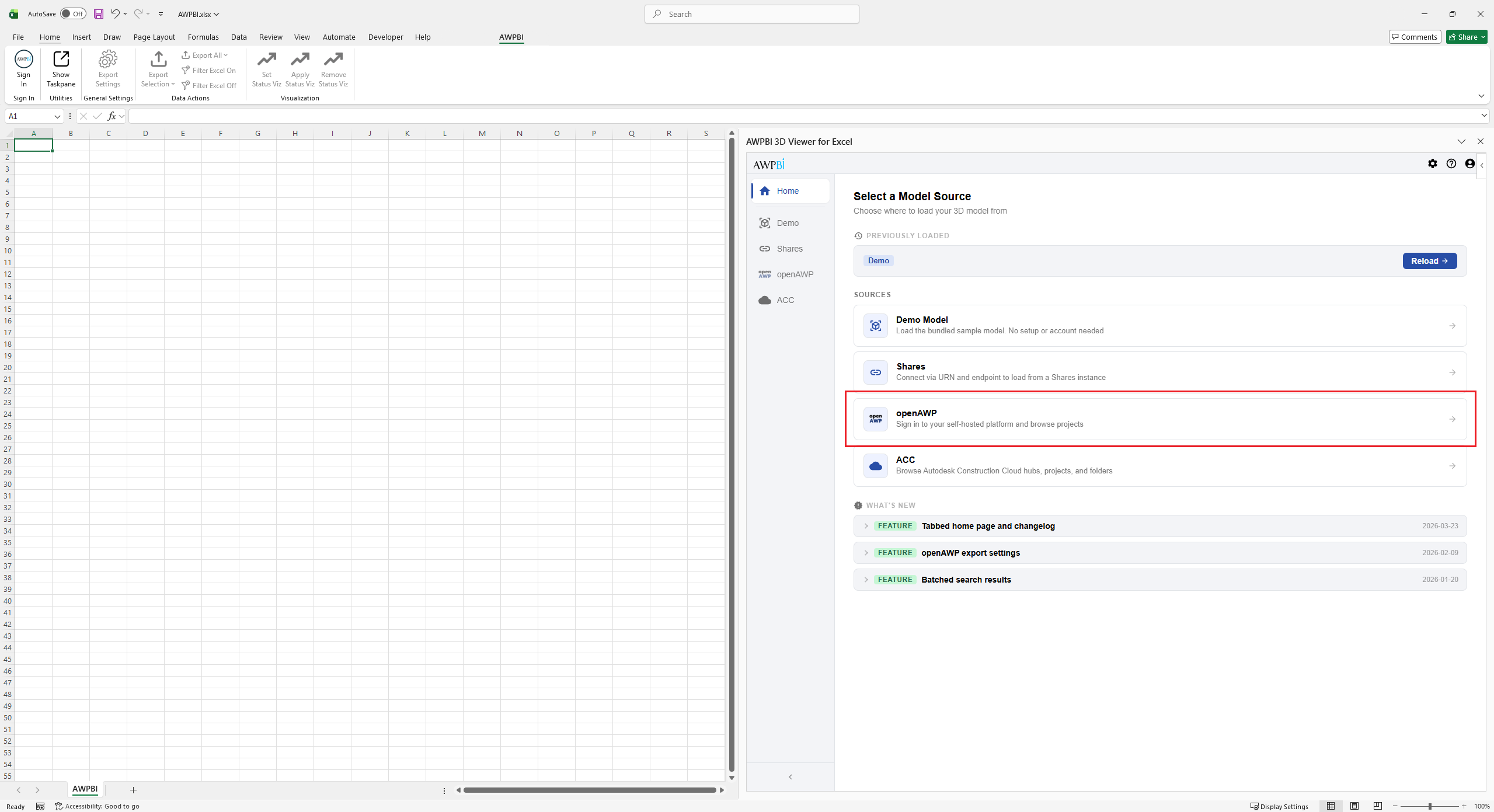Click the Demo Model cube icon
Viewport: 1494px width, 812px height.
pyautogui.click(x=876, y=326)
